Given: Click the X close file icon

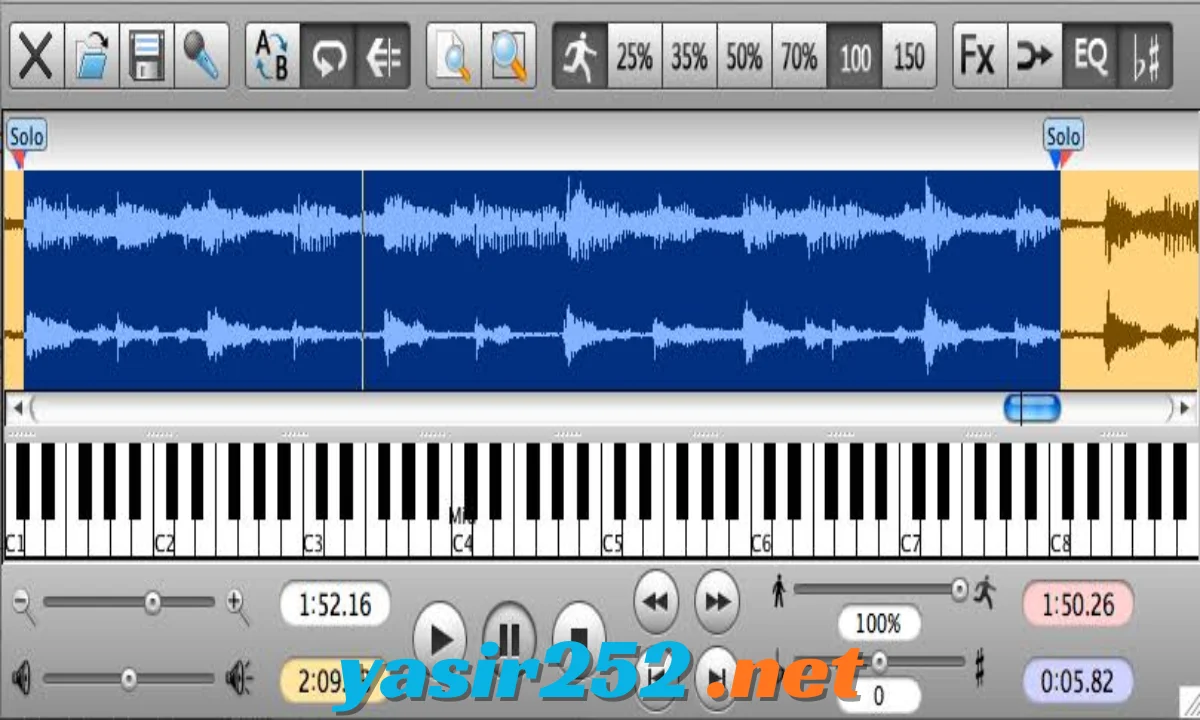Looking at the screenshot, I should pyautogui.click(x=36, y=57).
